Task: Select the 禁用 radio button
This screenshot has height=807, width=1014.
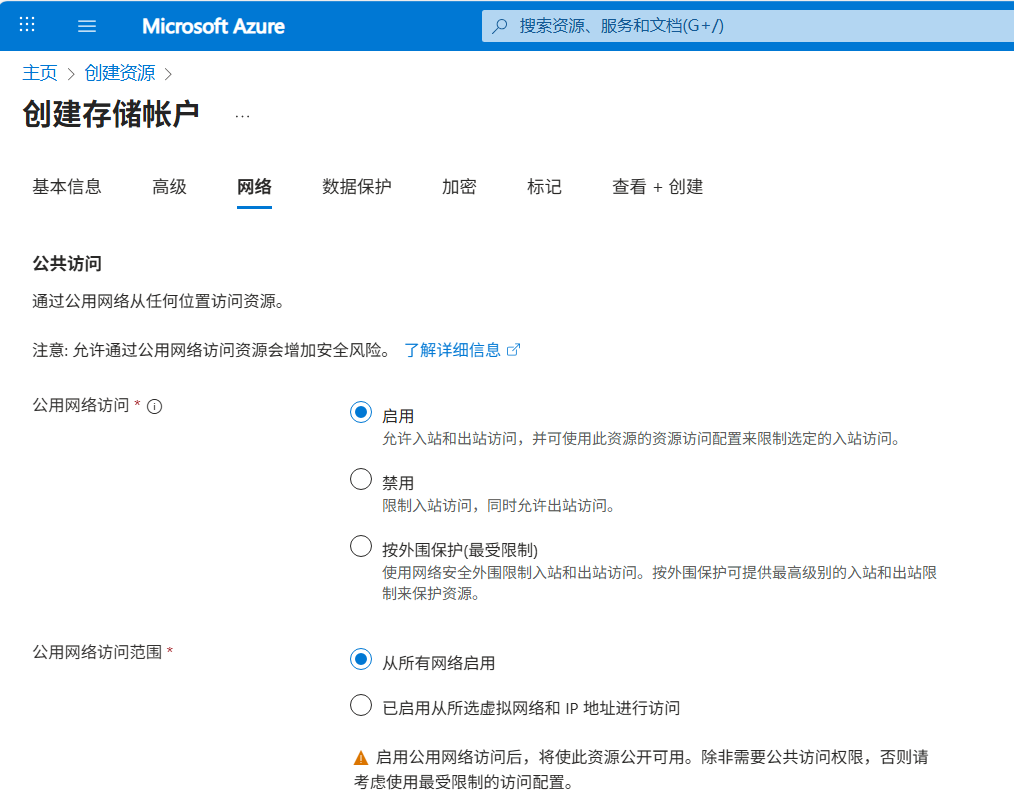Action: (x=361, y=480)
